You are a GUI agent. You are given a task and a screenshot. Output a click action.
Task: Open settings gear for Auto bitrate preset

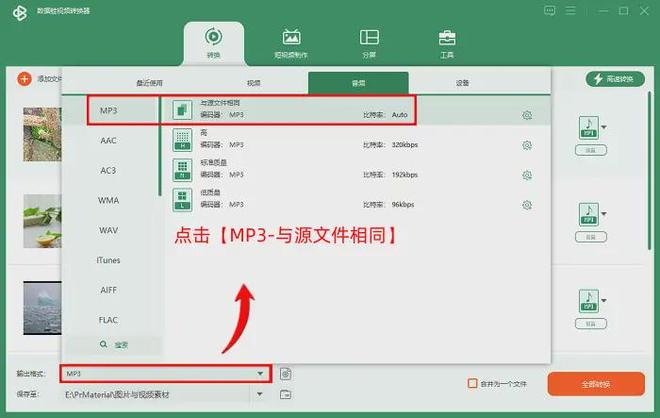[x=527, y=115]
